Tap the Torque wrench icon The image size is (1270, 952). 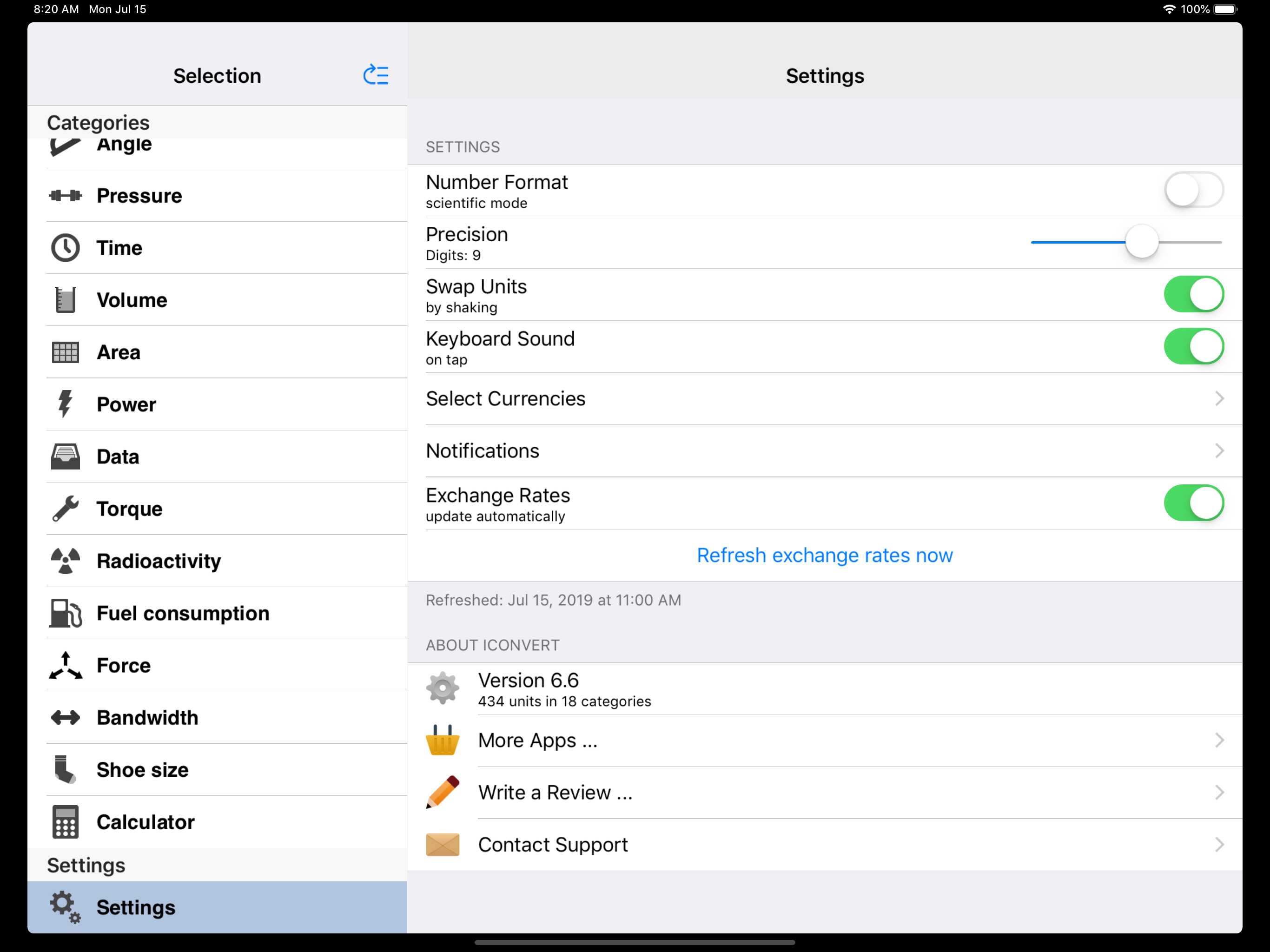66,509
